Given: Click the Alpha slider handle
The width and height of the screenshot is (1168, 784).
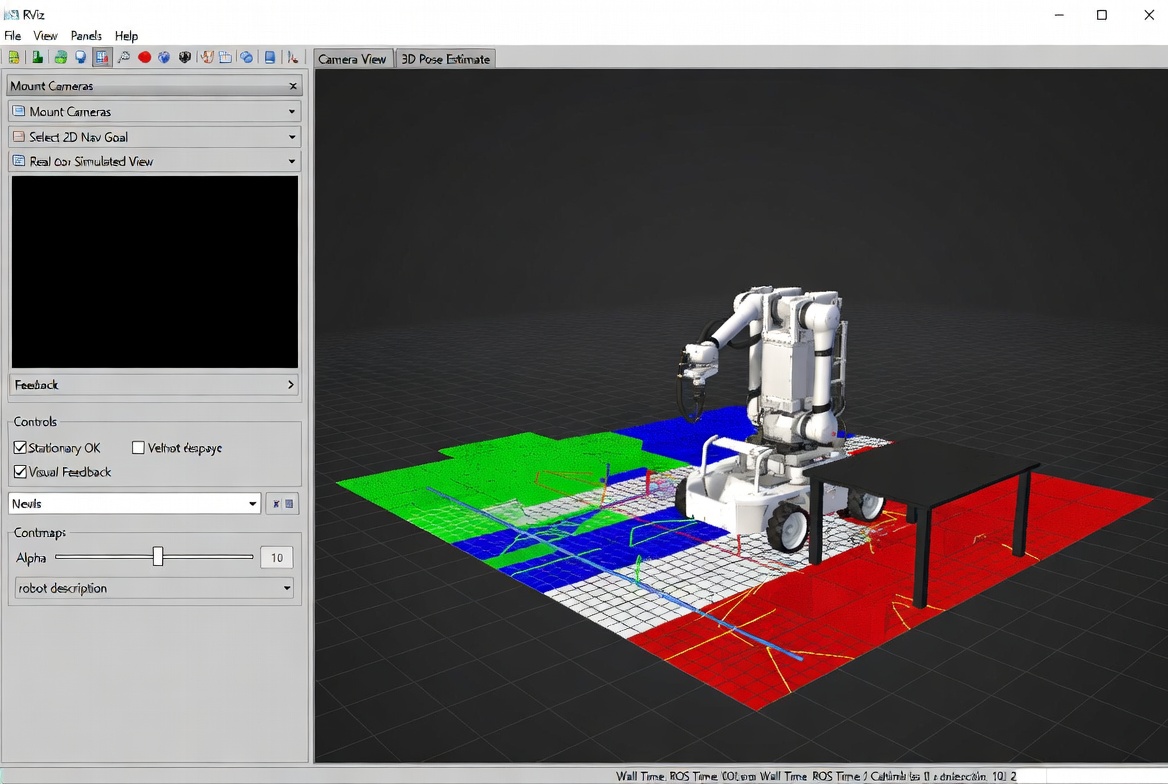Looking at the screenshot, I should coord(158,557).
